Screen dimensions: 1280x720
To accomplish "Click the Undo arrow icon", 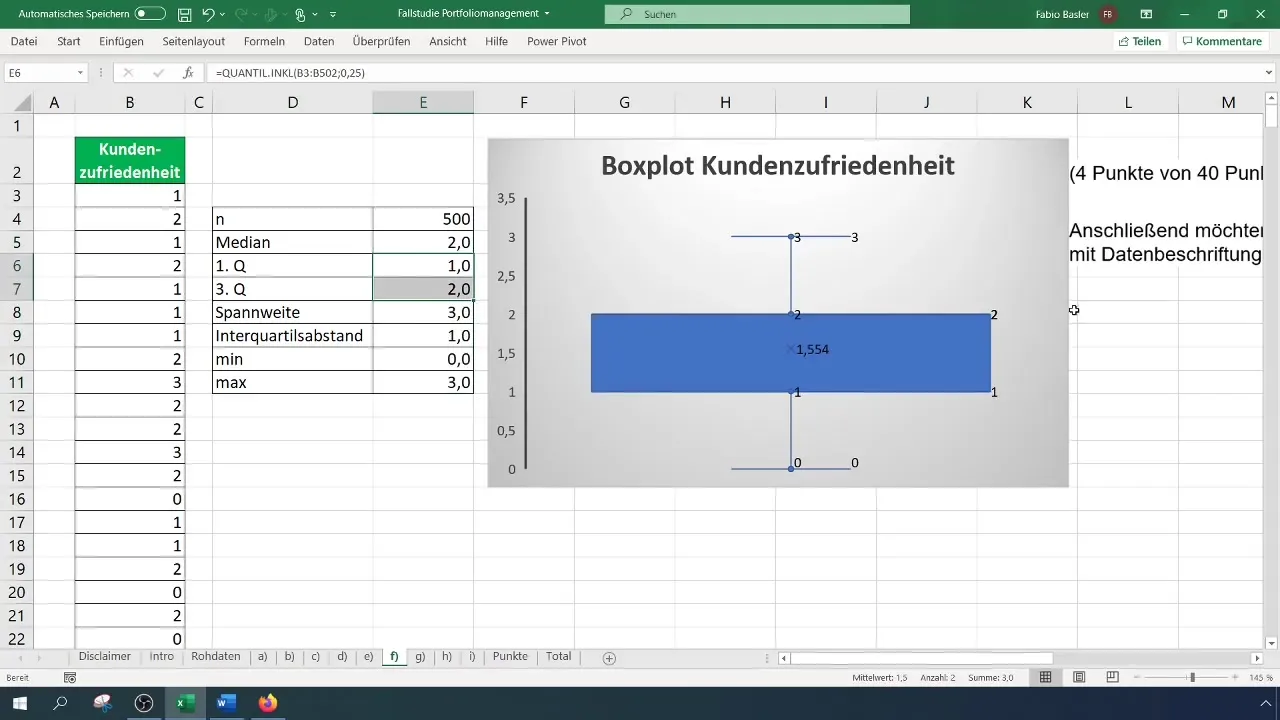I will 208,14.
